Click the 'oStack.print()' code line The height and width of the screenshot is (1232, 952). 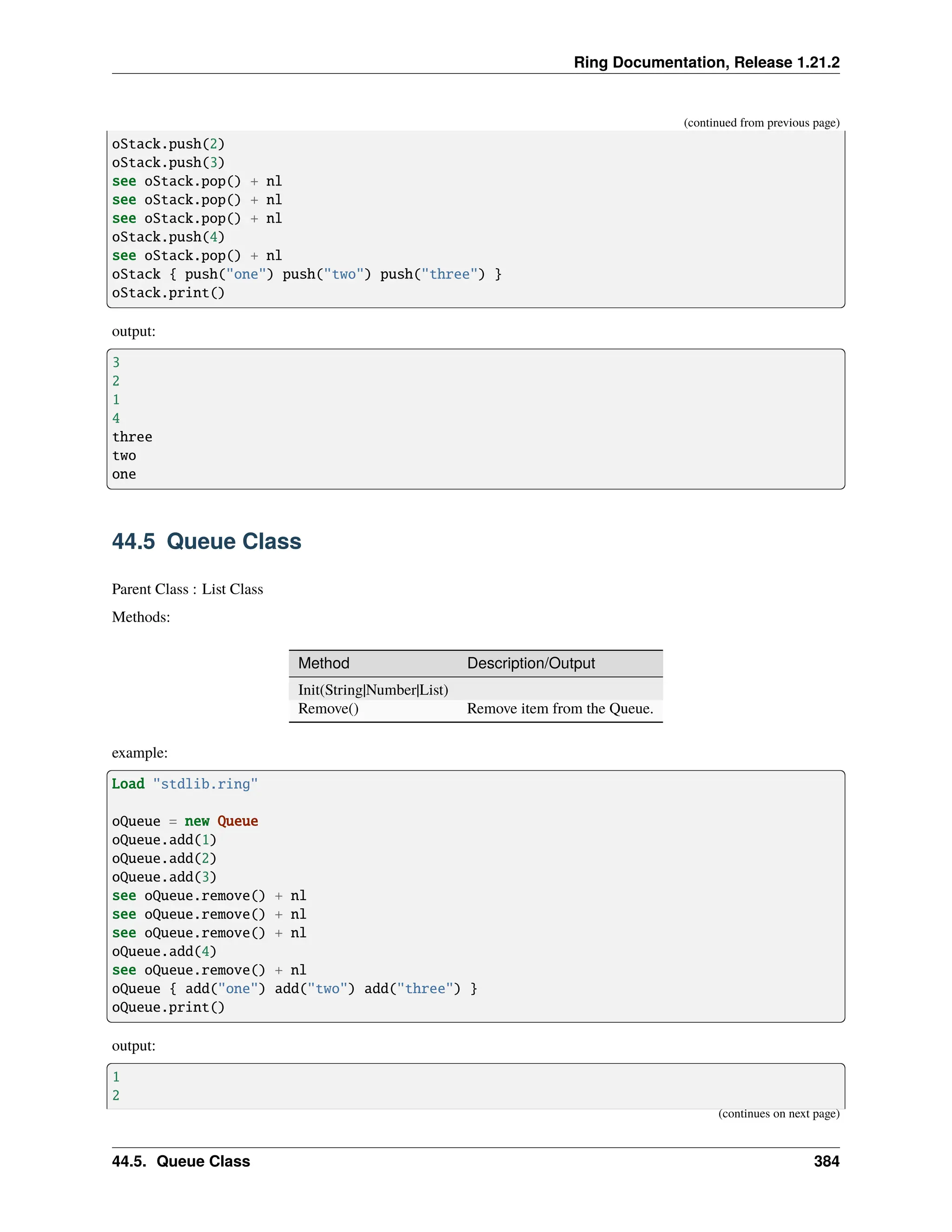pyautogui.click(x=168, y=293)
